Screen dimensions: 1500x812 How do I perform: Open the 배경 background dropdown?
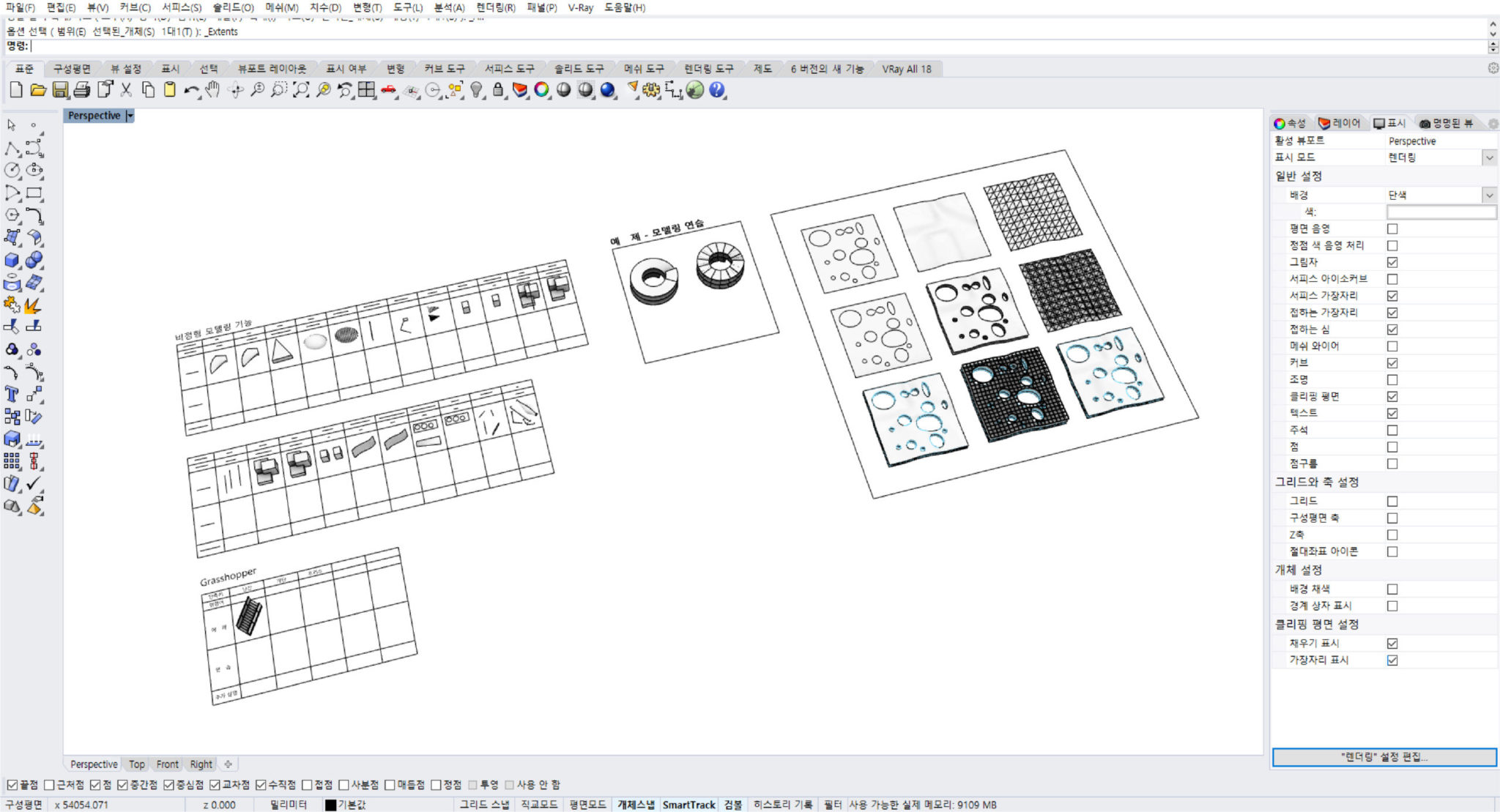pos(1488,195)
